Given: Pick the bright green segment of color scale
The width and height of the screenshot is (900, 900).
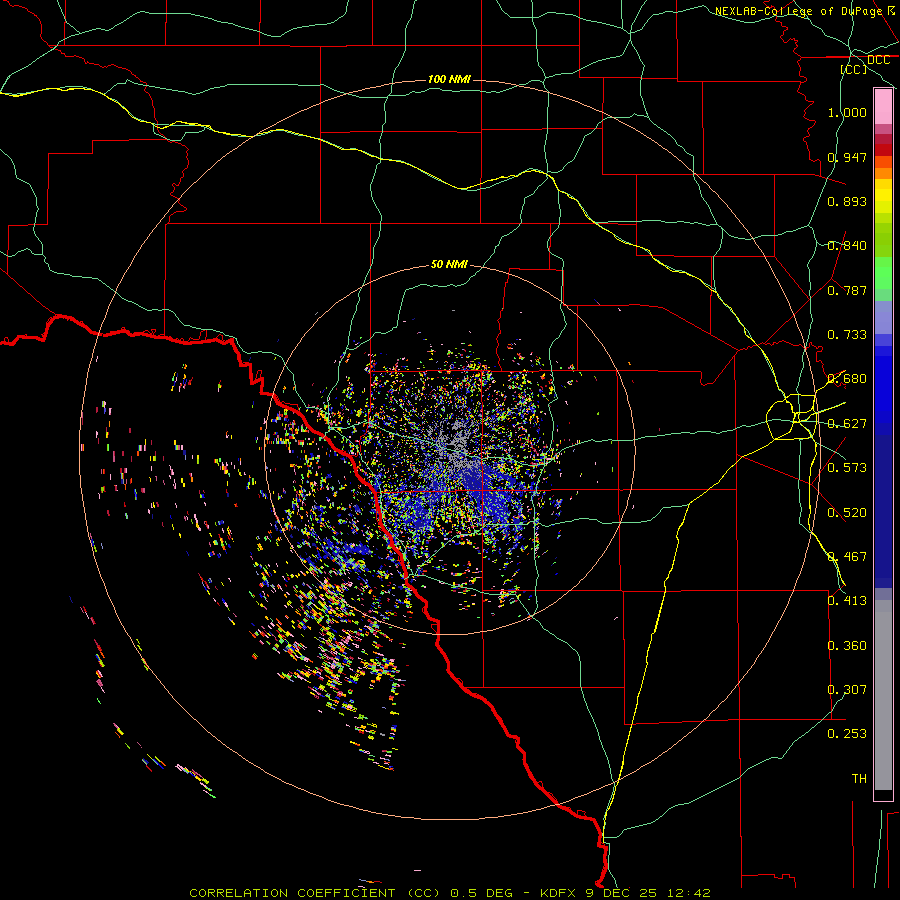Looking at the screenshot, I should click(883, 271).
